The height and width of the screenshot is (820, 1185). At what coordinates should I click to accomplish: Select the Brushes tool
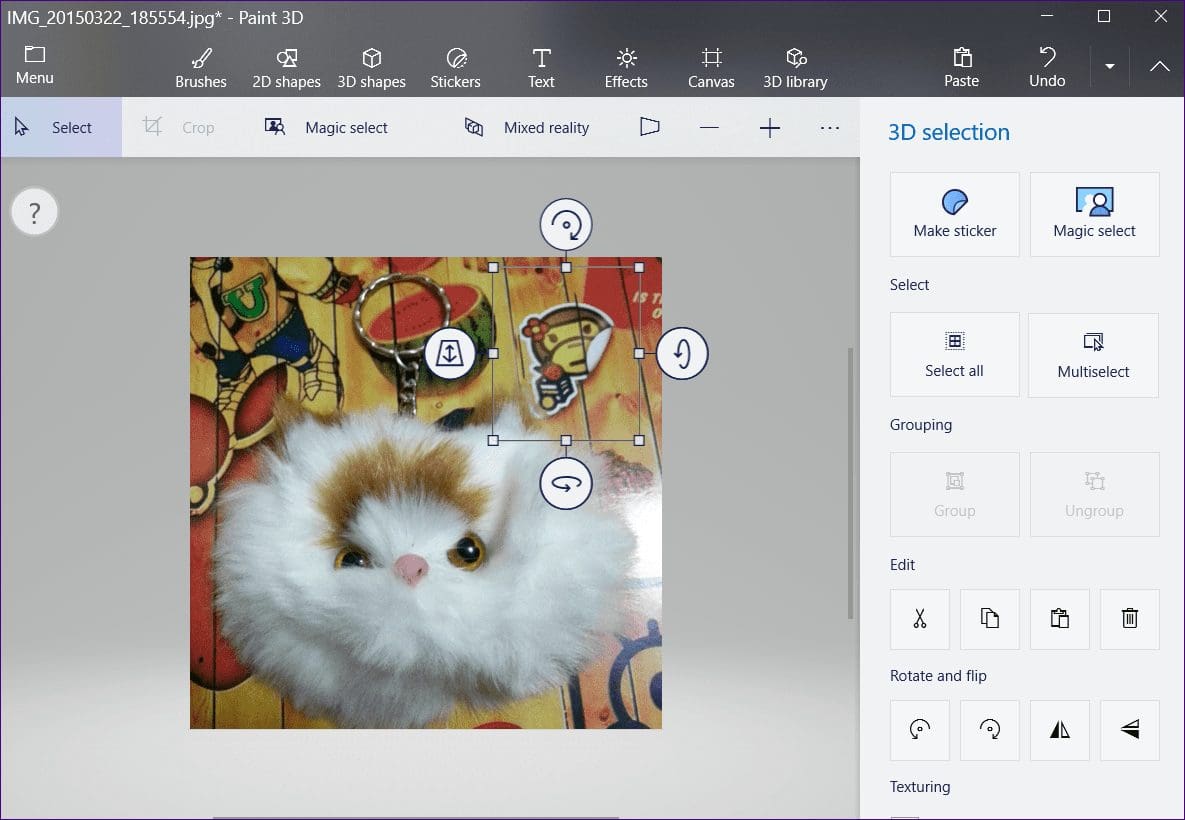click(x=201, y=68)
